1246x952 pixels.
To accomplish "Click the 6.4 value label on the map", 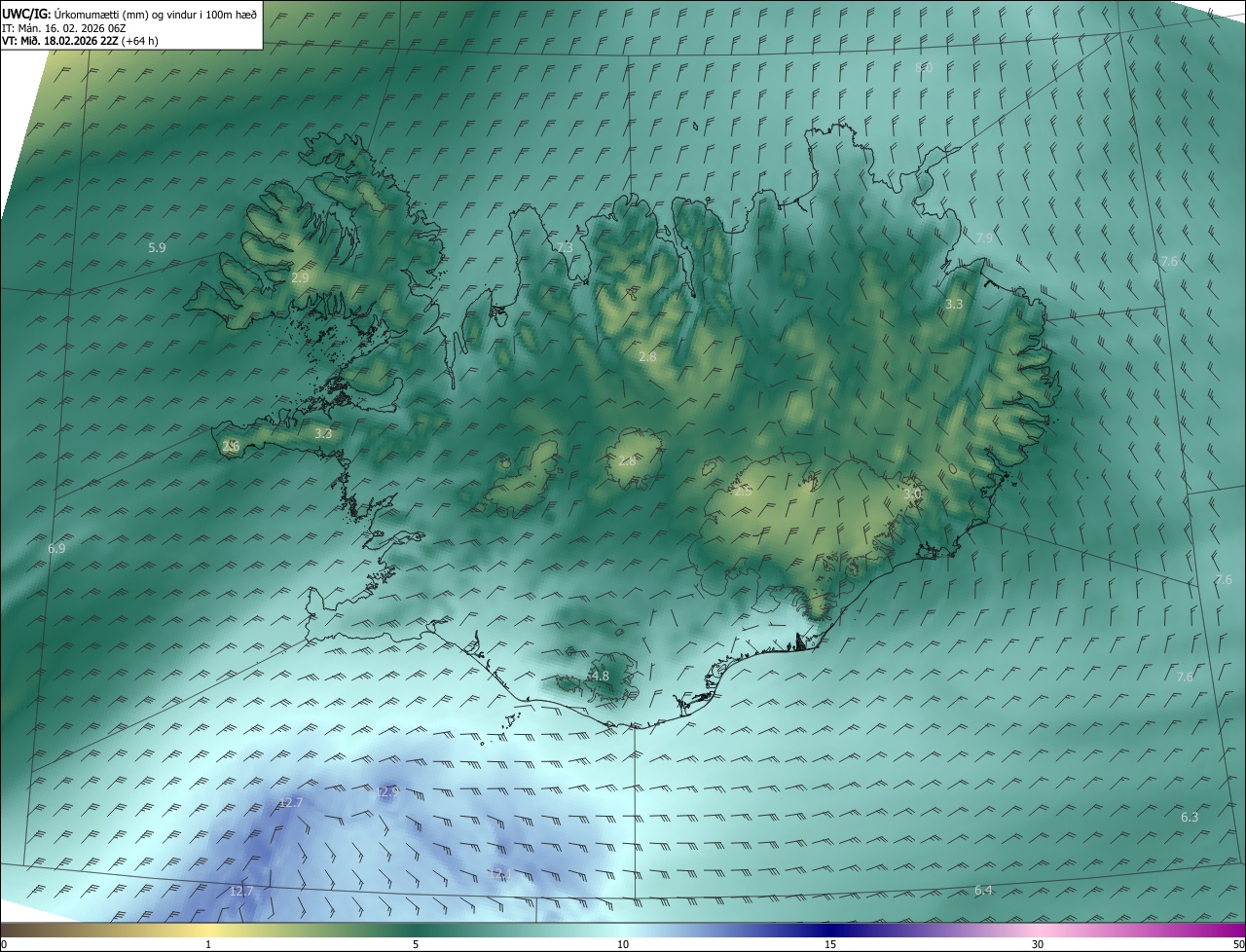I will coord(983,891).
